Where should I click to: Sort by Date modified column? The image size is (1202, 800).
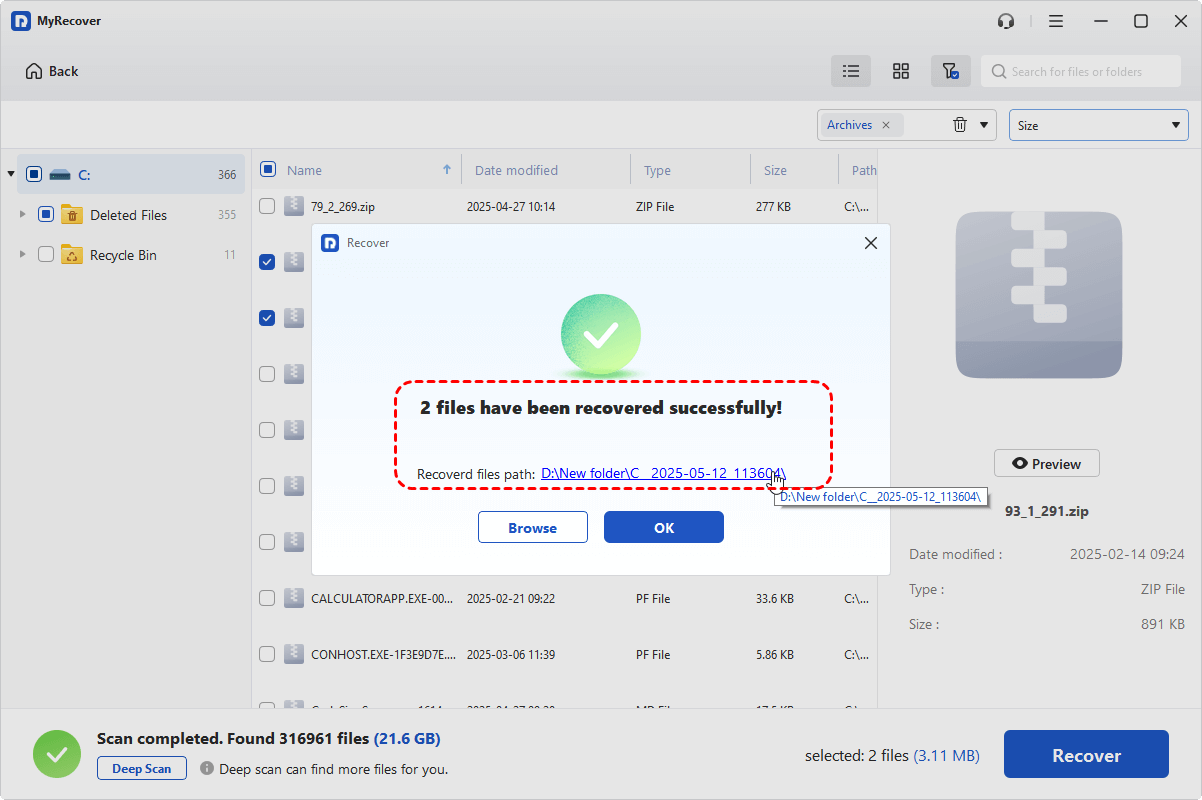point(516,170)
